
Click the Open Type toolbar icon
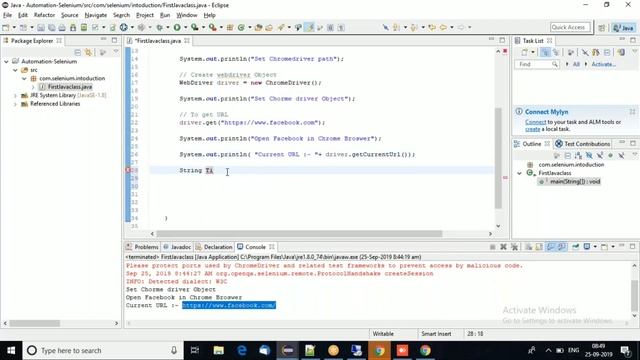258,27
